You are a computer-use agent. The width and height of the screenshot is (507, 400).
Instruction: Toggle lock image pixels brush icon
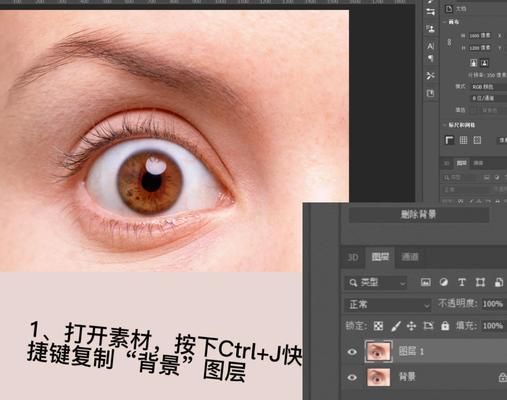point(396,326)
